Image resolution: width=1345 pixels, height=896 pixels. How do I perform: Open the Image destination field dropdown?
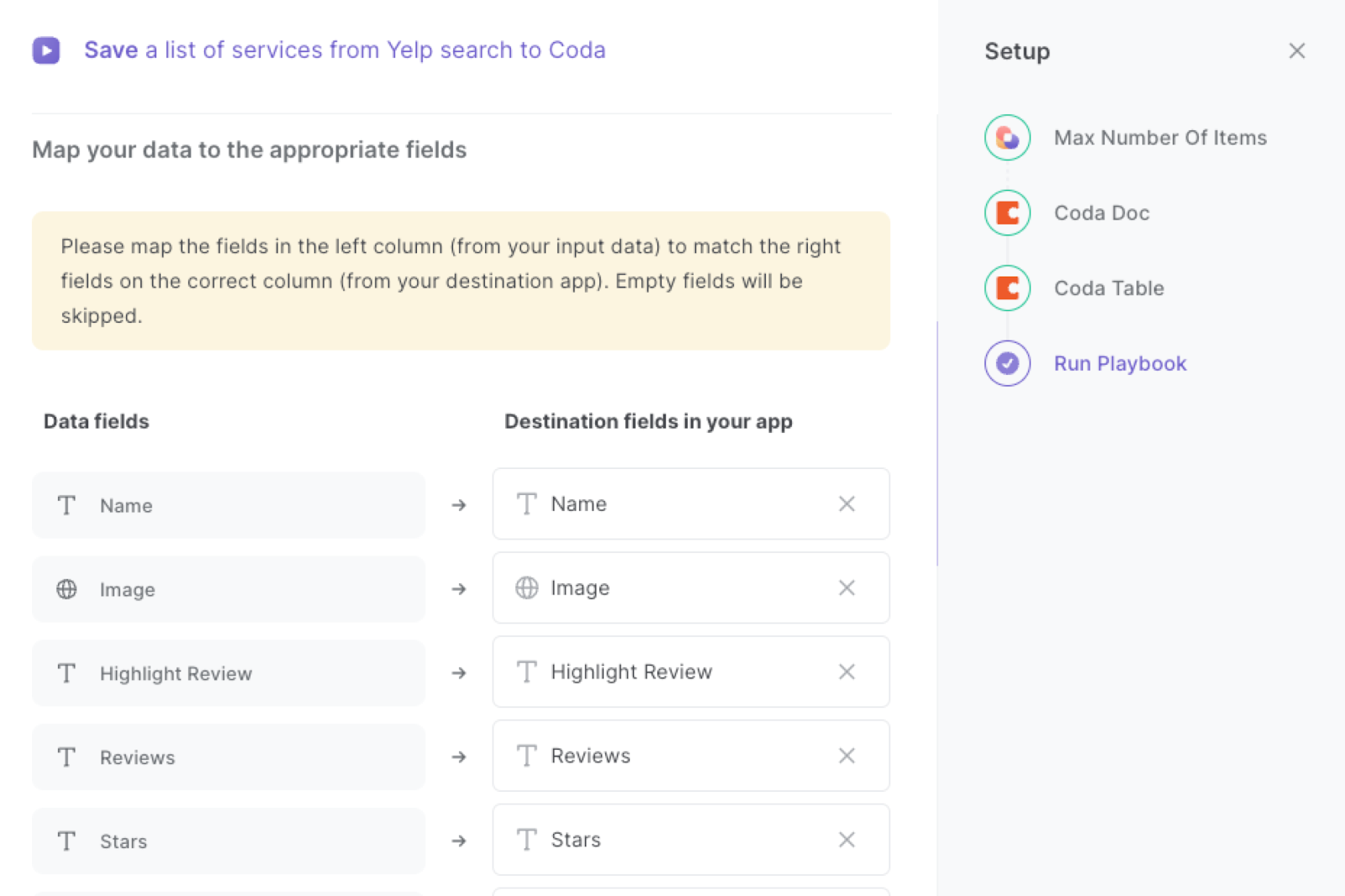(x=691, y=588)
